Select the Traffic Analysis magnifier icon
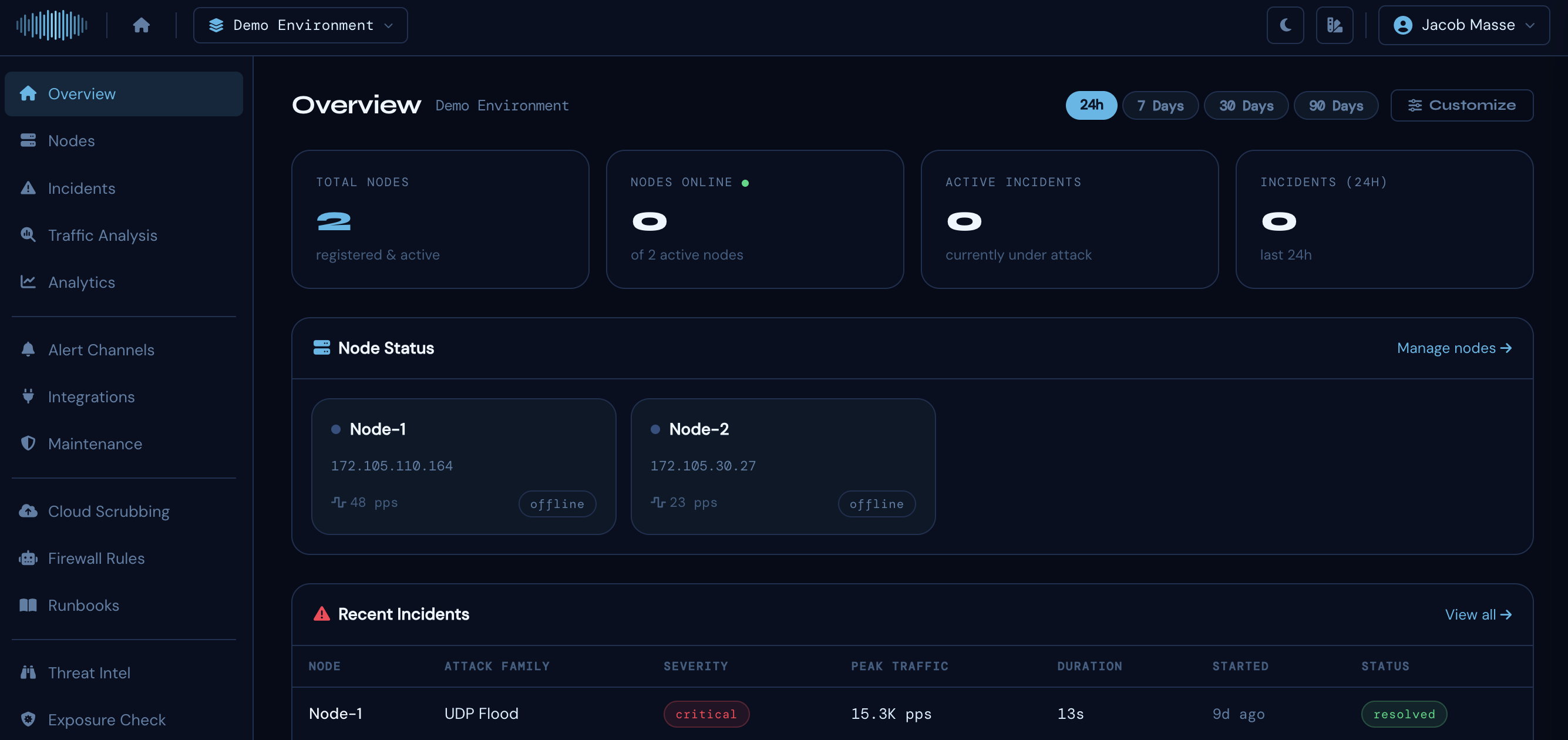The width and height of the screenshot is (1568, 740). 28,235
